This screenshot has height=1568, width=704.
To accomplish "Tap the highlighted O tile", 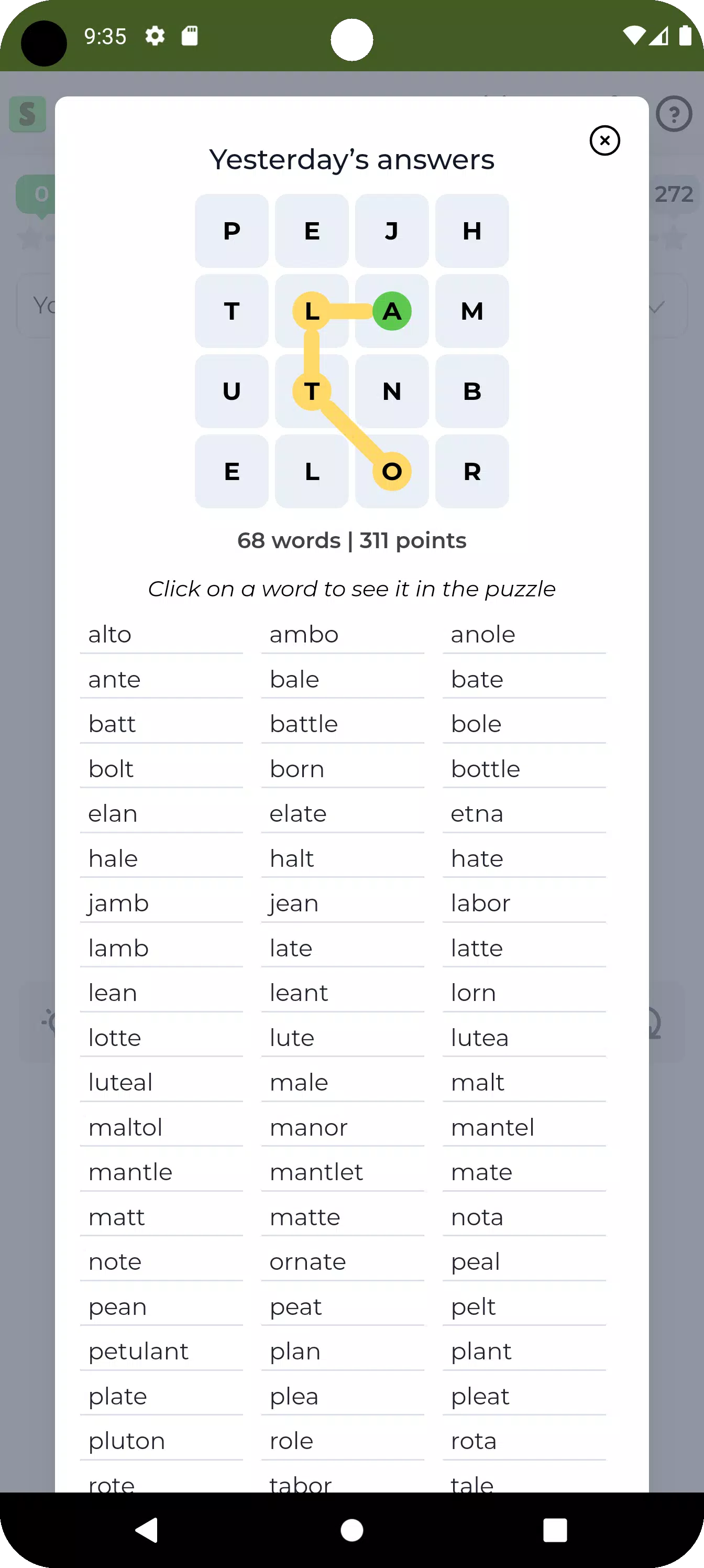I will click(392, 471).
